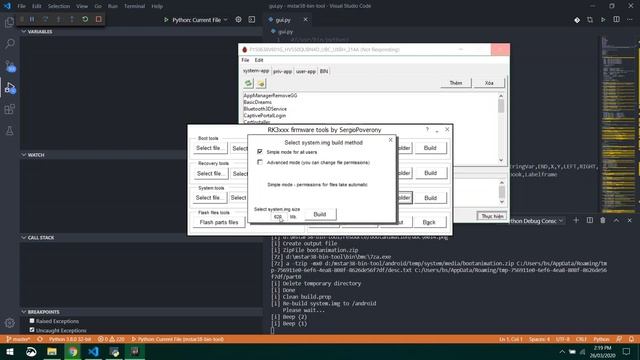Screen dimensions: 640x360
Task: Run Python file from editor title
Action: point(603,20)
